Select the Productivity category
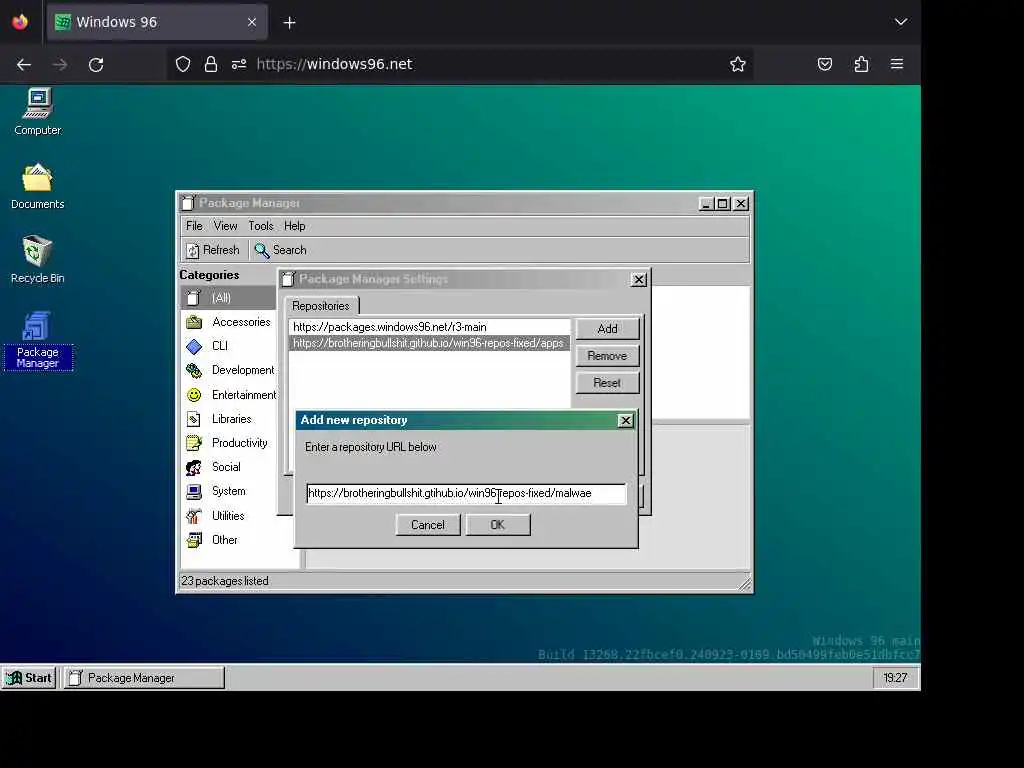 coord(227,443)
